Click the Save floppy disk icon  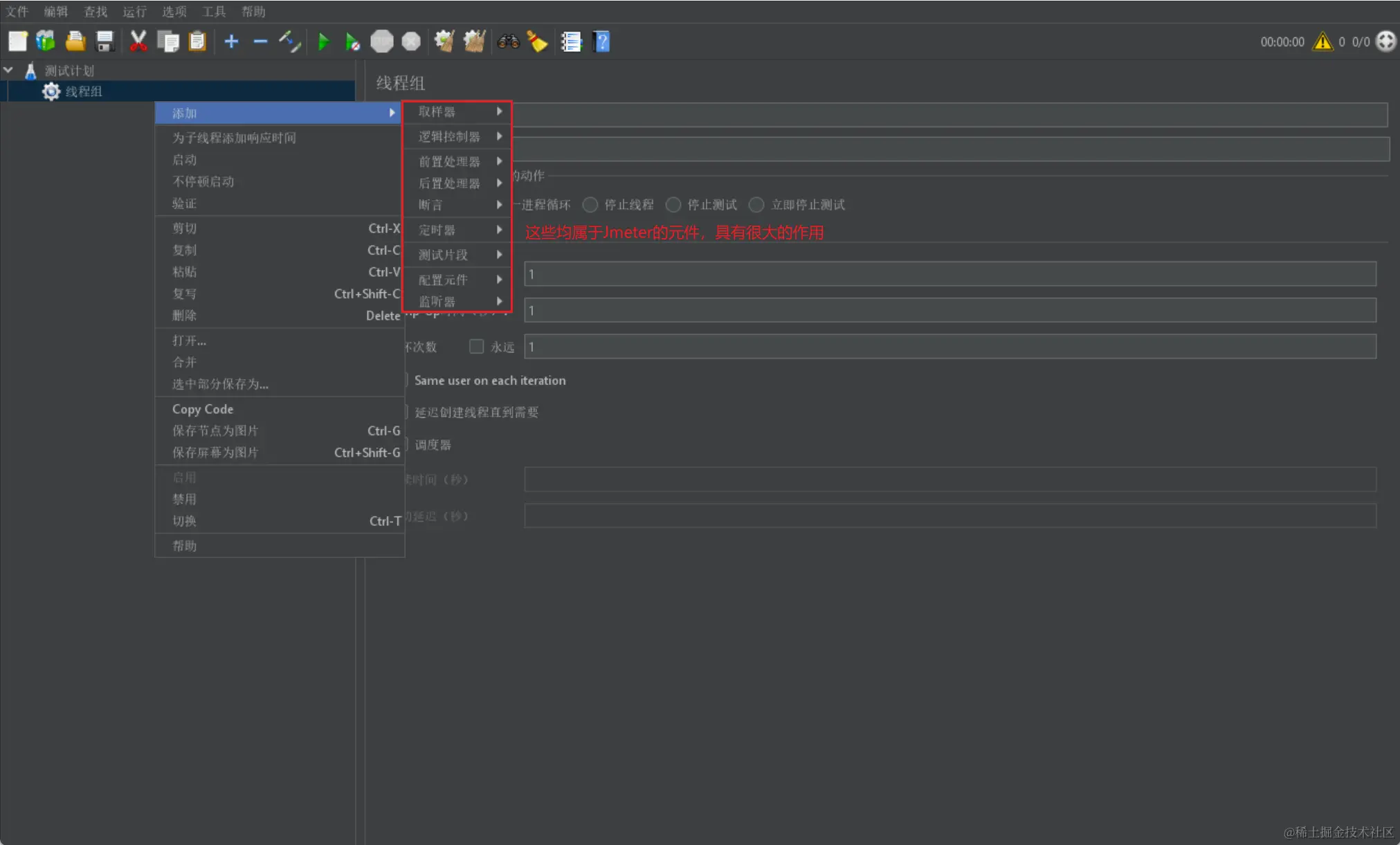[x=104, y=42]
